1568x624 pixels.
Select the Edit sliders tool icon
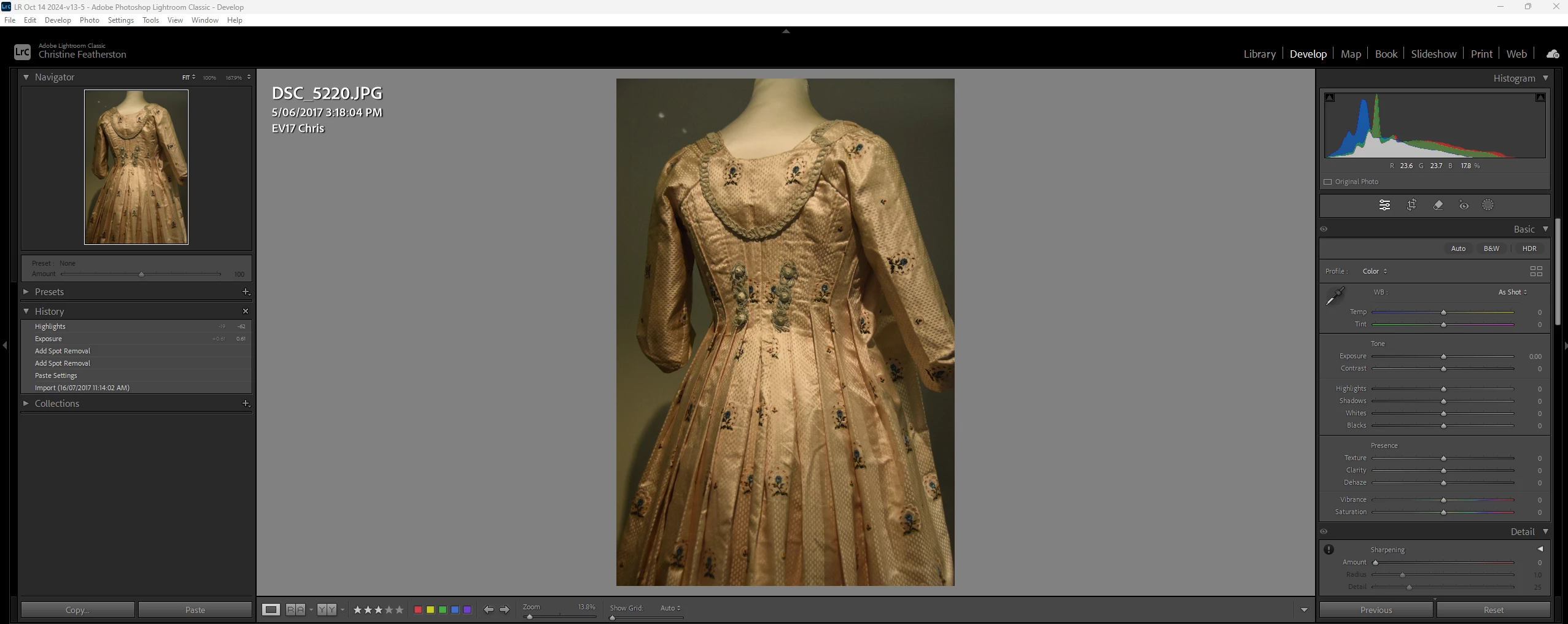tap(1384, 206)
